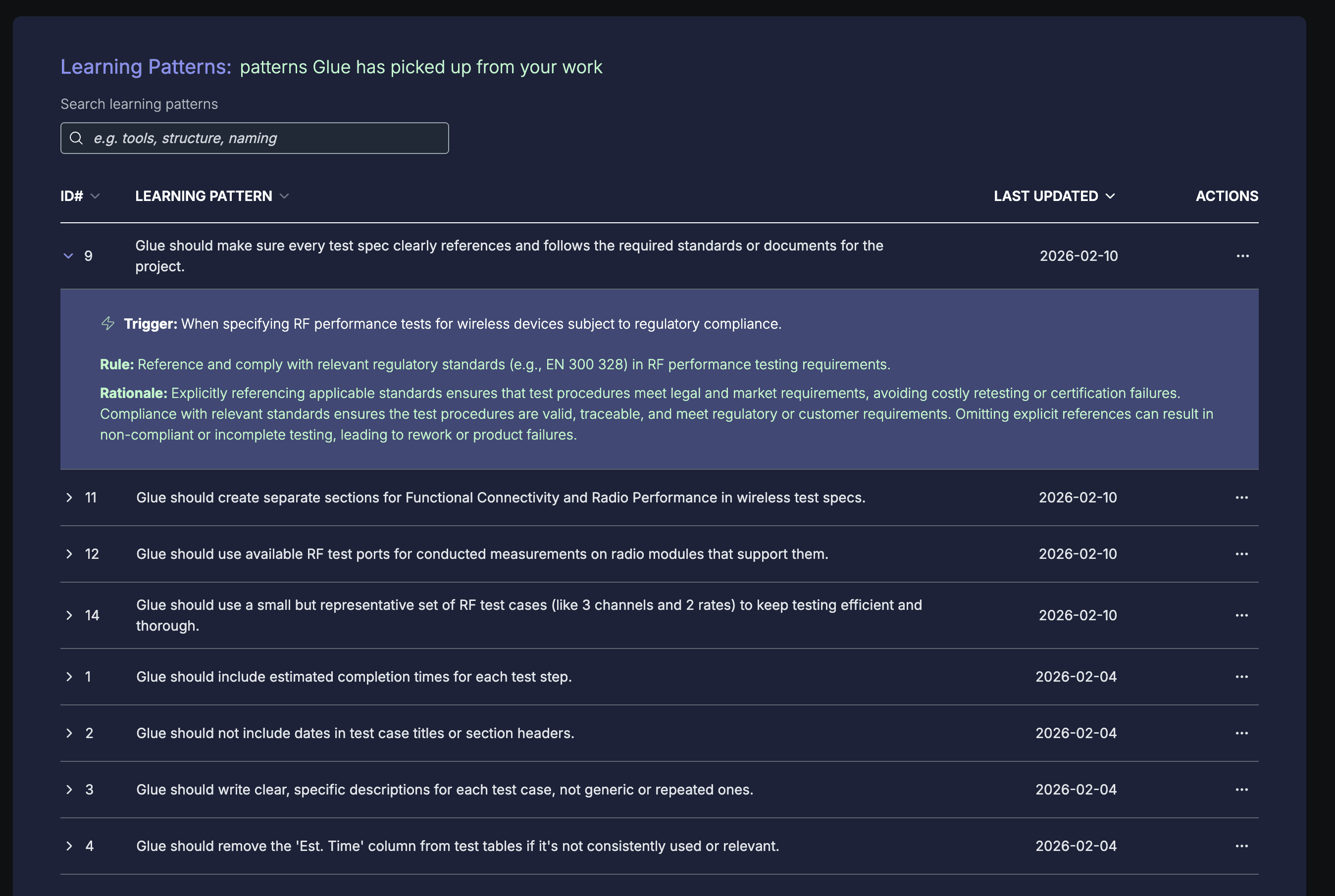Click the search magnifier icon
The image size is (1335, 896).
76,138
